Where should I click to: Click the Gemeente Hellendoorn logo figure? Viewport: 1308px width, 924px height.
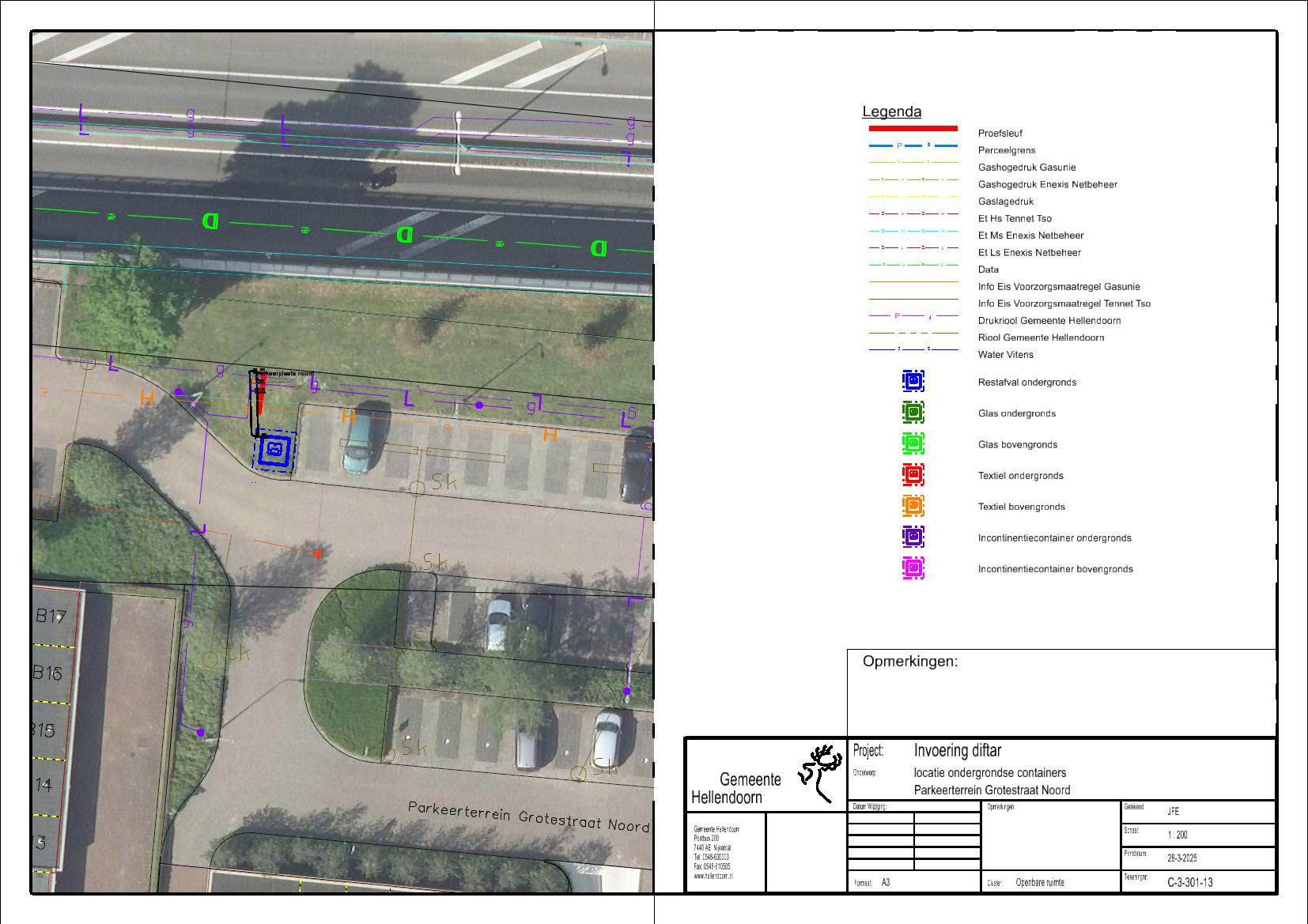coord(821,773)
